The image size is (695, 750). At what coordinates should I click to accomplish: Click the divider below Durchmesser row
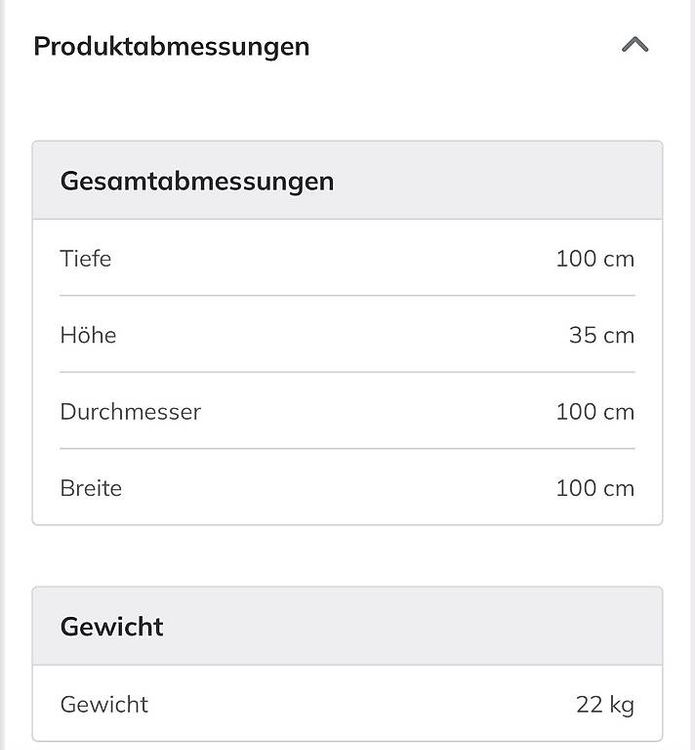tap(347, 449)
